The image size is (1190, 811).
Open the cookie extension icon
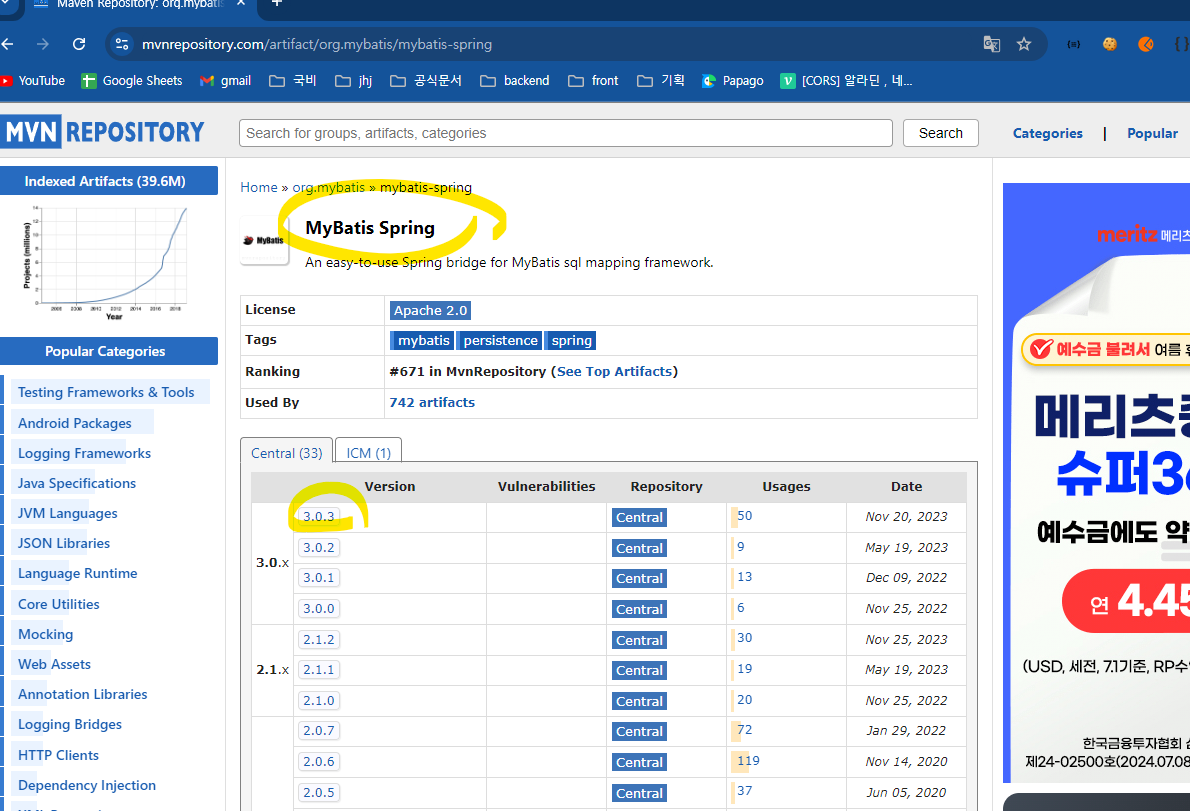[1110, 44]
